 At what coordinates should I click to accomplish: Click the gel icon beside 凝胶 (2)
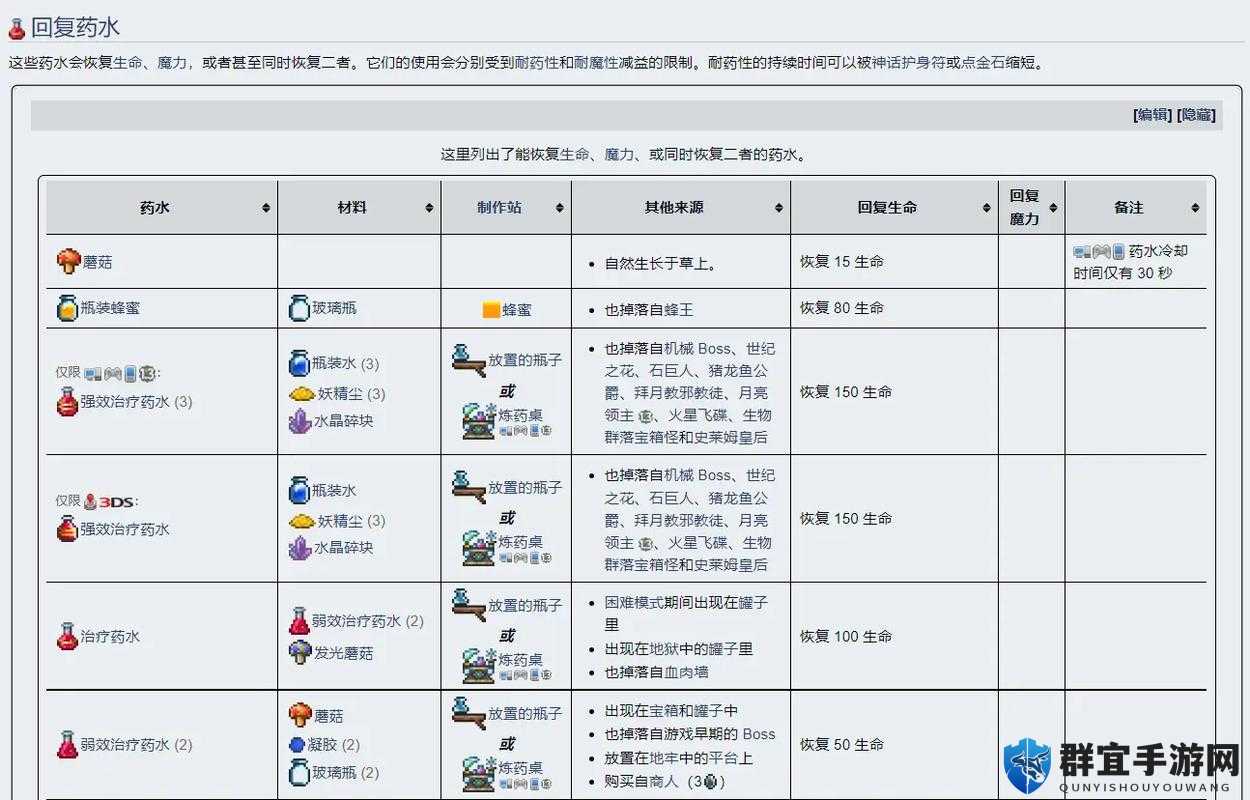pos(296,745)
